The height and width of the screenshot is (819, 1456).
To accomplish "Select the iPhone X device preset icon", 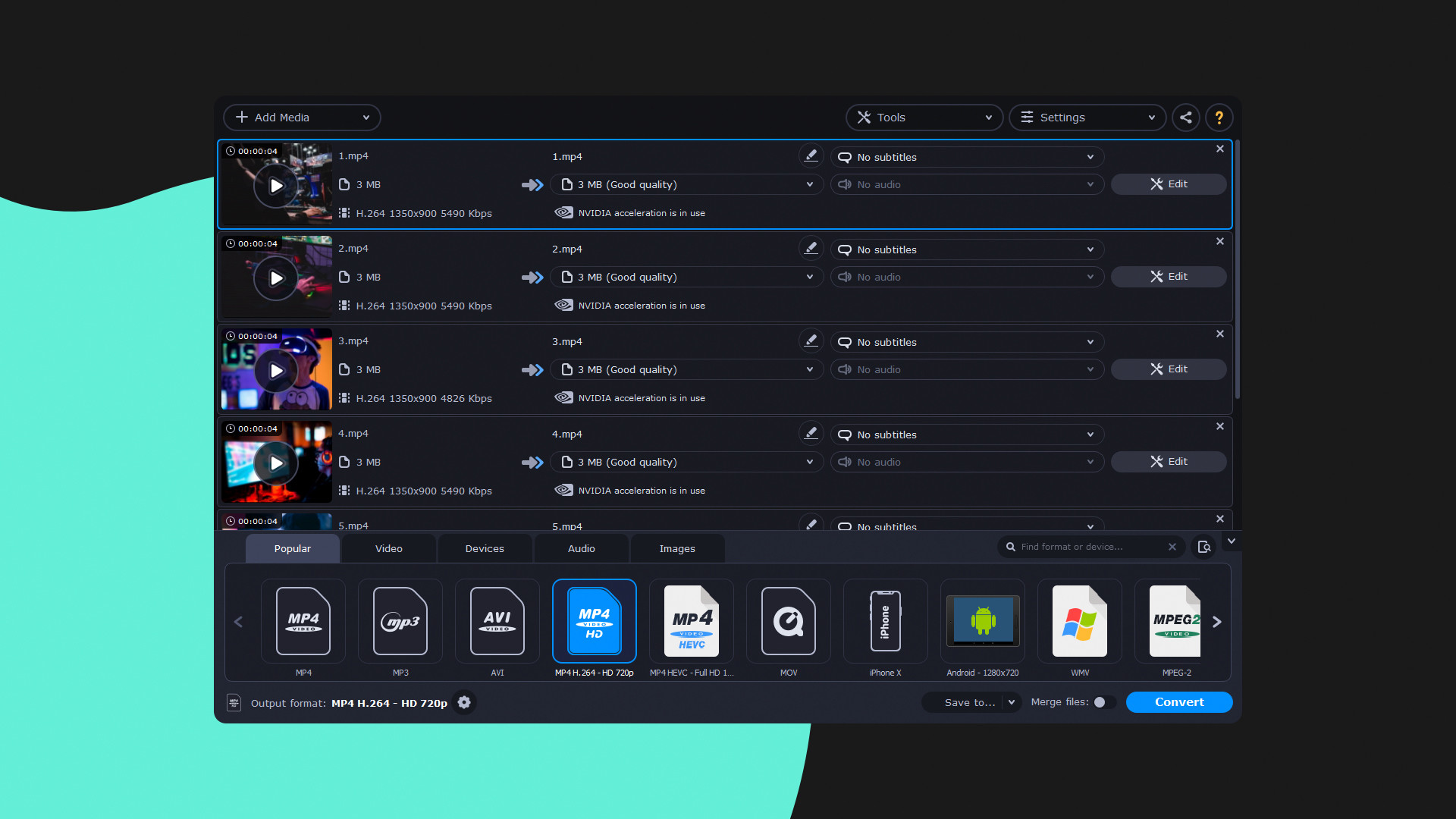I will pyautogui.click(x=885, y=620).
